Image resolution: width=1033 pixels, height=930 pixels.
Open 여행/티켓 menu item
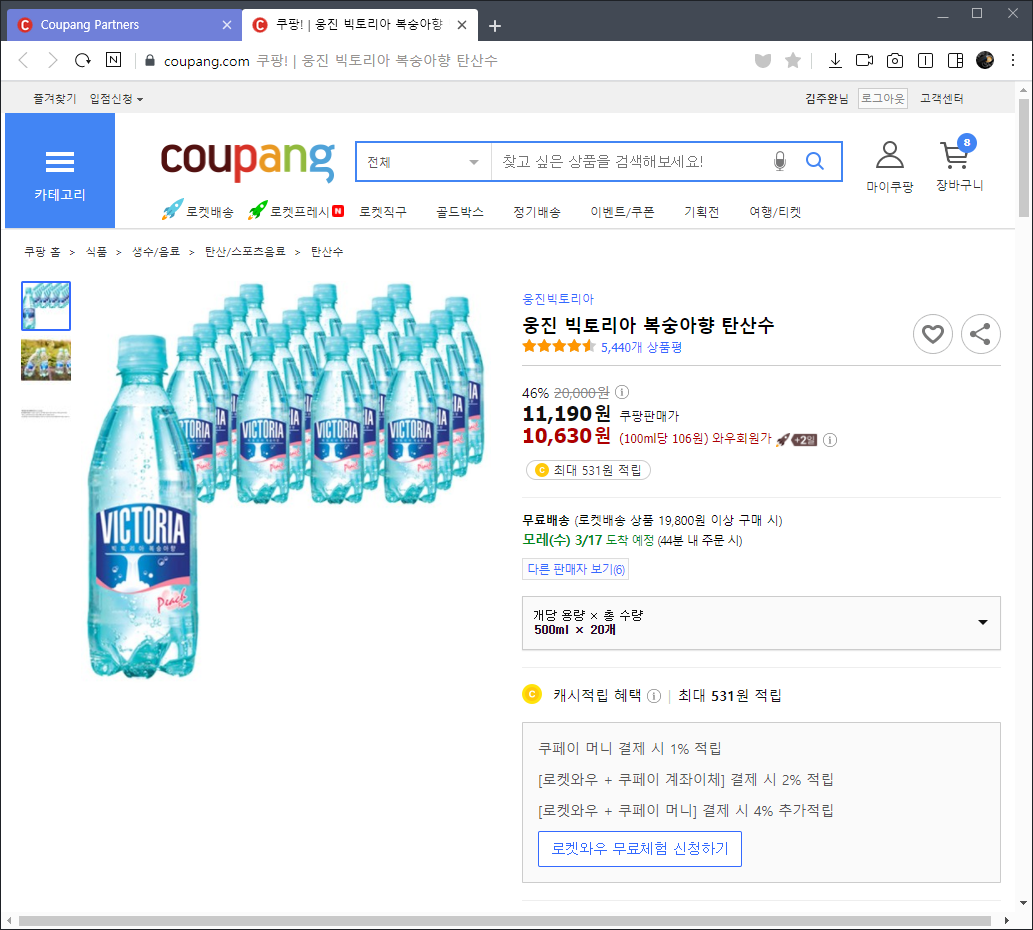pos(775,212)
